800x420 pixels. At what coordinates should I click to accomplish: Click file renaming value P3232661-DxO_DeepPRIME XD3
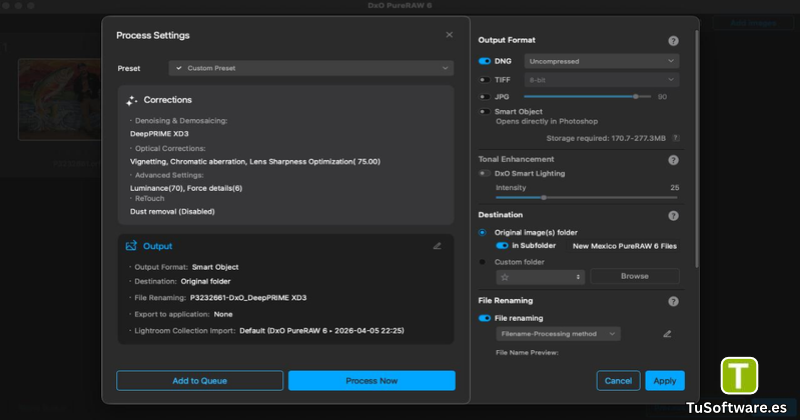point(248,298)
